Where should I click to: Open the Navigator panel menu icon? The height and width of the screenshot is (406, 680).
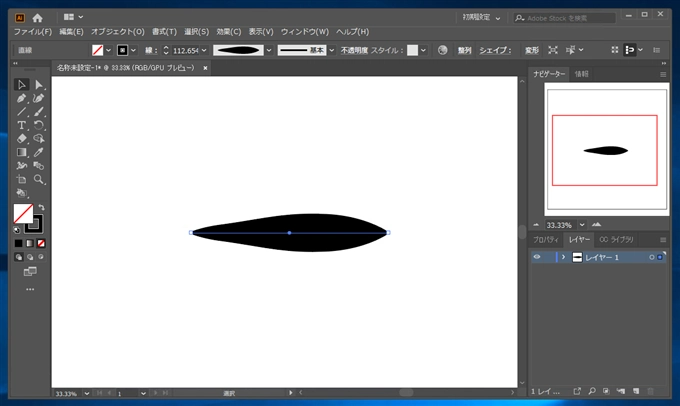pyautogui.click(x=663, y=75)
